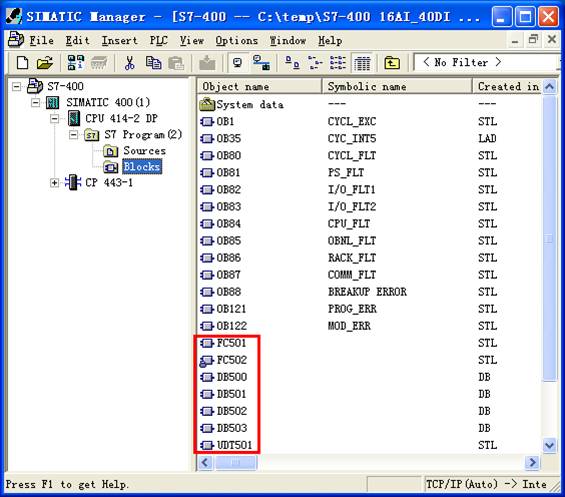This screenshot has width=565, height=497.
Task: Switch to Details view icon
Action: point(362,63)
